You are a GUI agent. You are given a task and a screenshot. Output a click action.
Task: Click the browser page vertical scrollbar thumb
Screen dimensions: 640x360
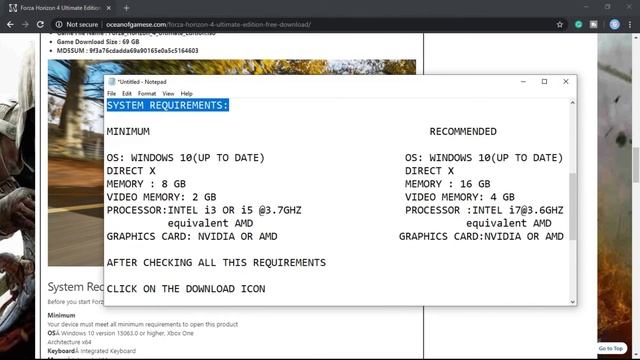click(636, 165)
